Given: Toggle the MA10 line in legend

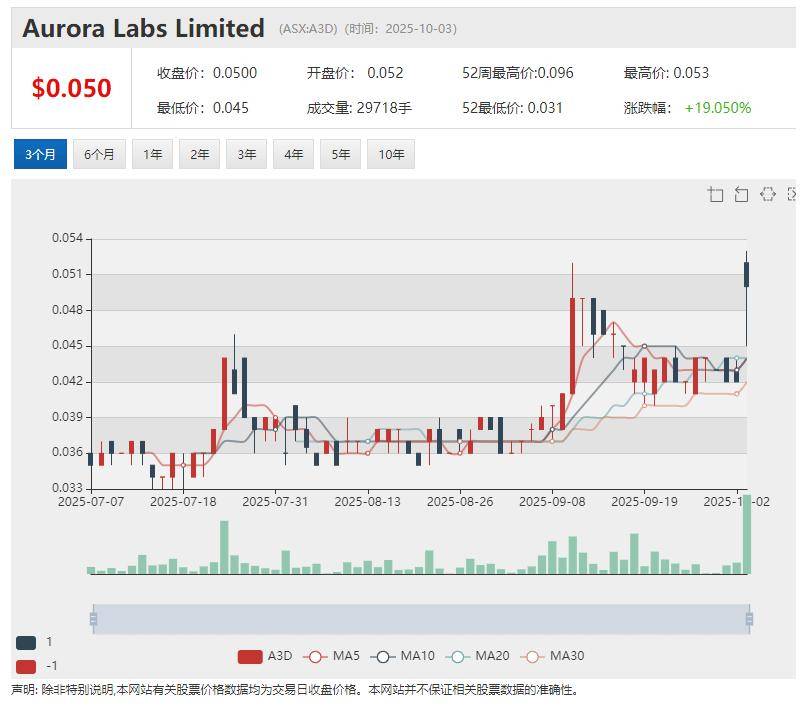Looking at the screenshot, I should click(x=403, y=656).
